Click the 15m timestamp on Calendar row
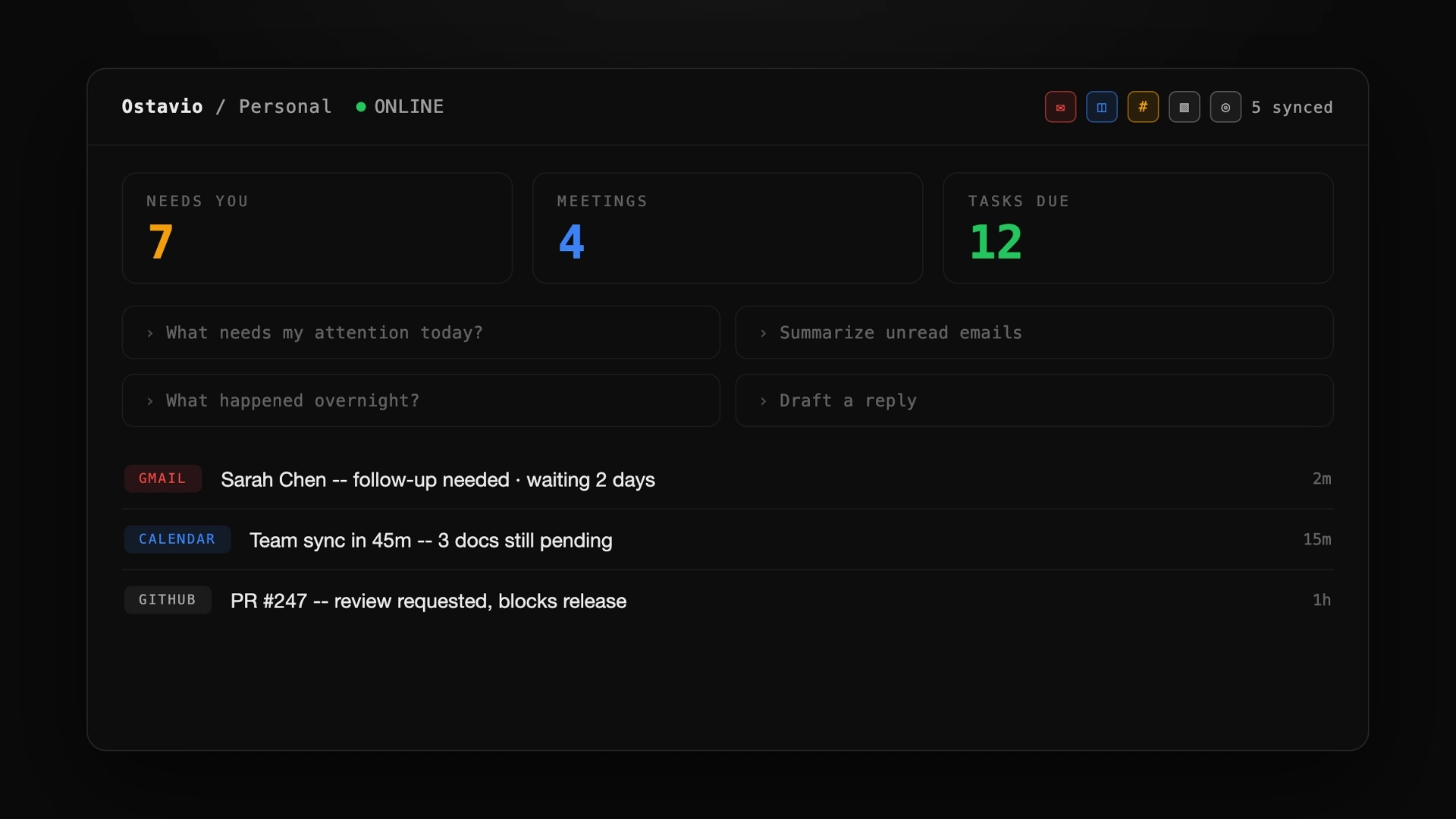Viewport: 1456px width, 819px height. pos(1317,539)
